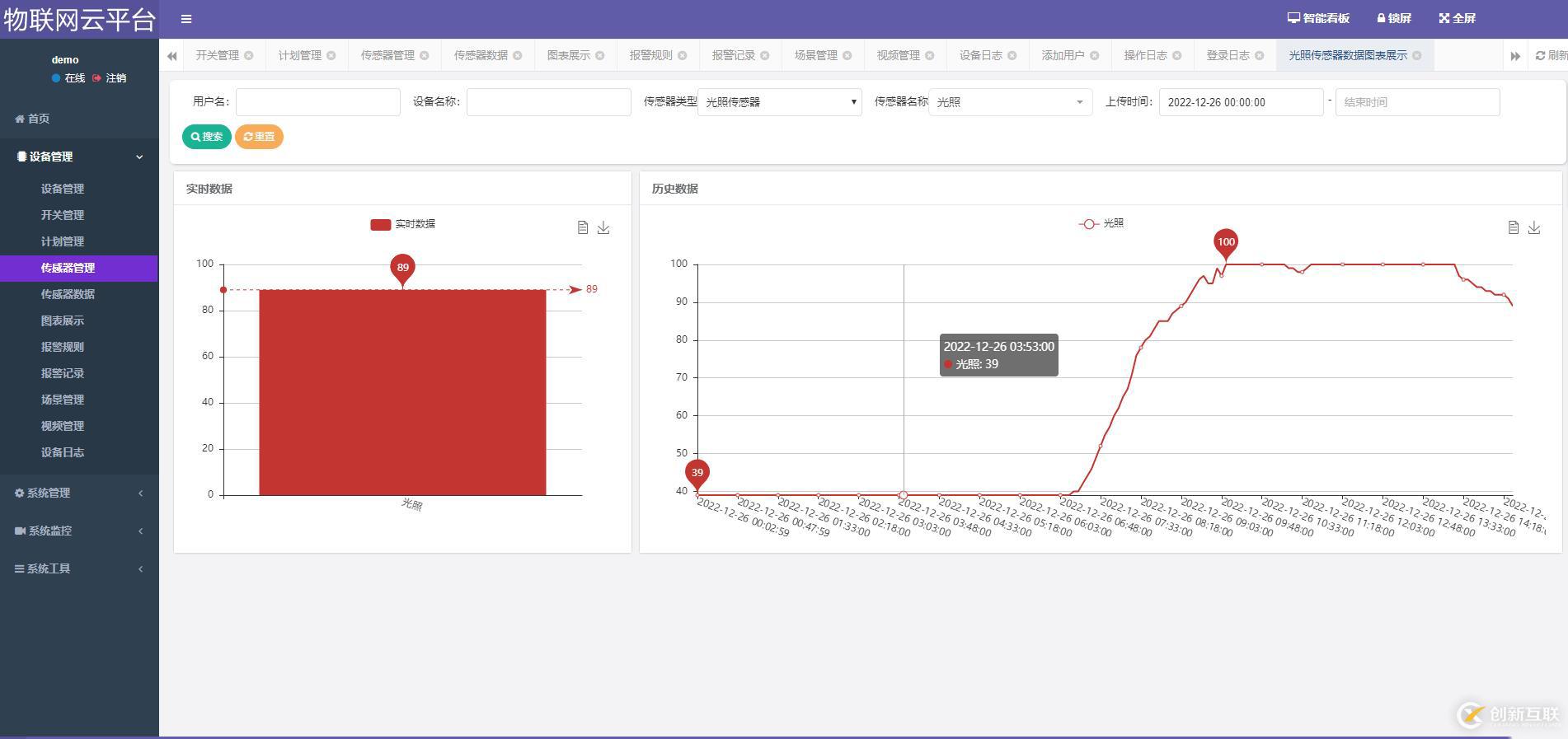Close the 传感器数据 tab
This screenshot has height=739, width=1568.
point(518,55)
